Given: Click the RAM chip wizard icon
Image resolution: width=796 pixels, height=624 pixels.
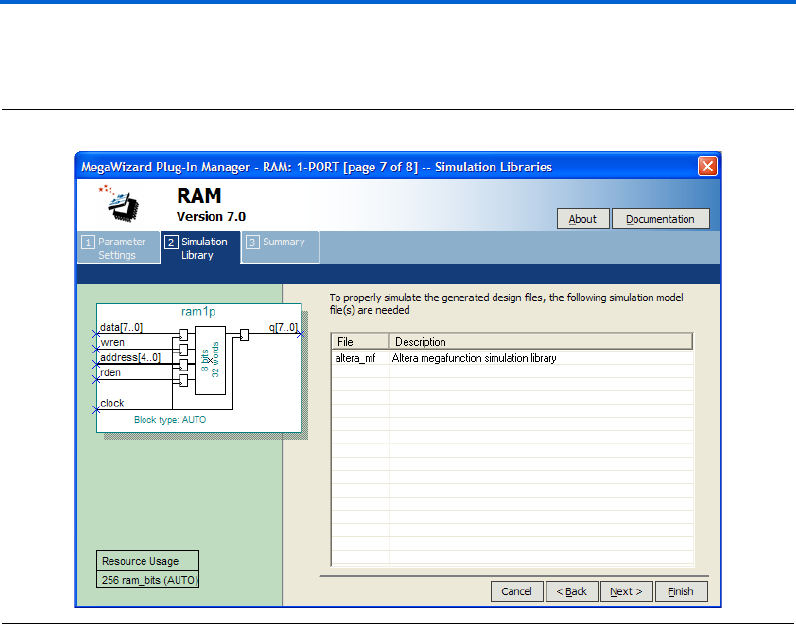Looking at the screenshot, I should tap(119, 203).
